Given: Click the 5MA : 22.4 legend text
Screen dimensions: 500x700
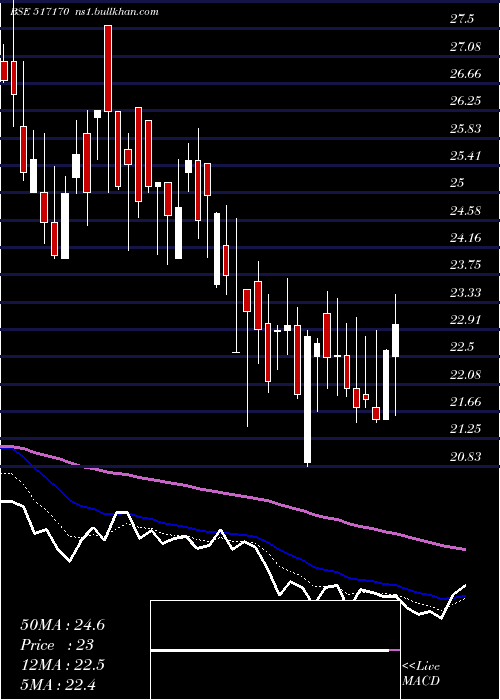Looking at the screenshot, I should click(x=58, y=684).
